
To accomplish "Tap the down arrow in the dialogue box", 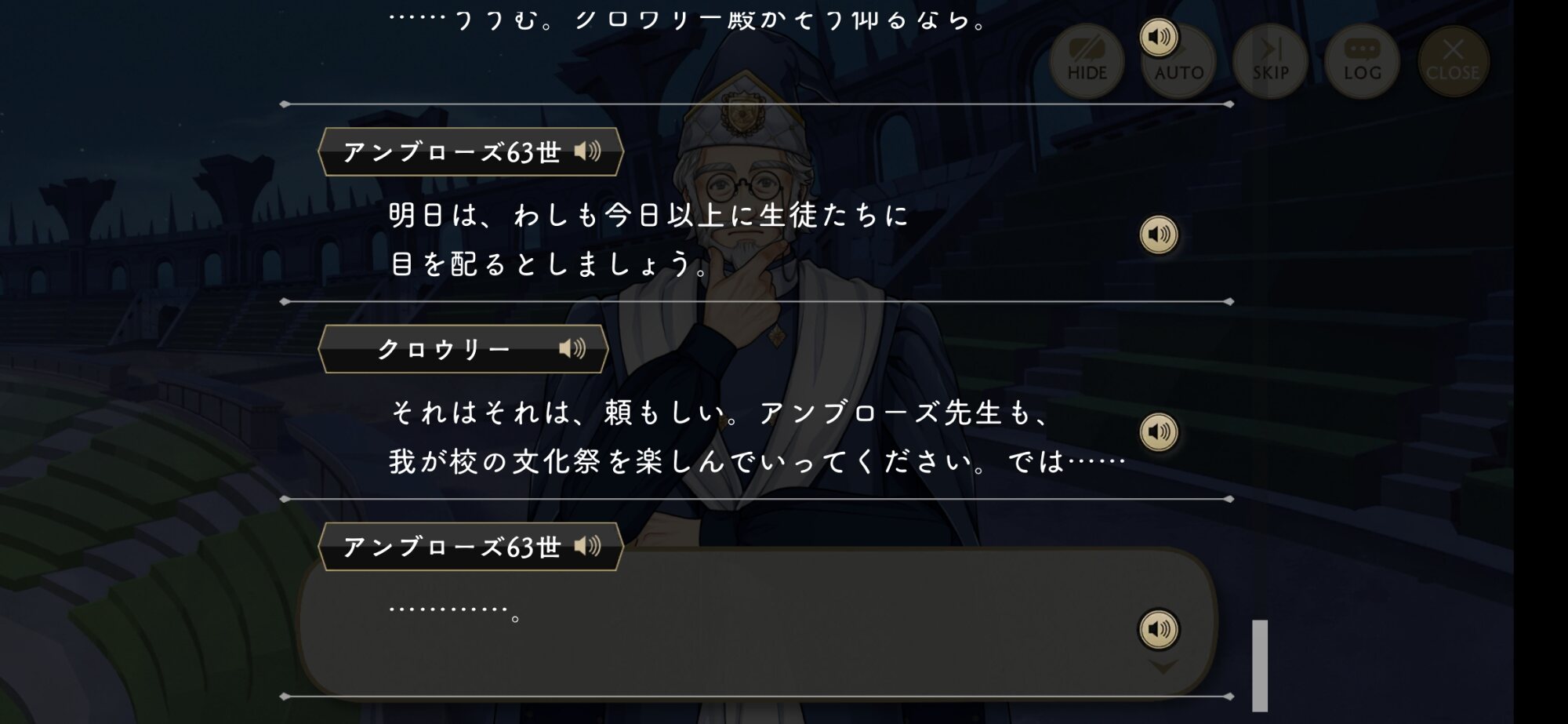I will point(1163,668).
